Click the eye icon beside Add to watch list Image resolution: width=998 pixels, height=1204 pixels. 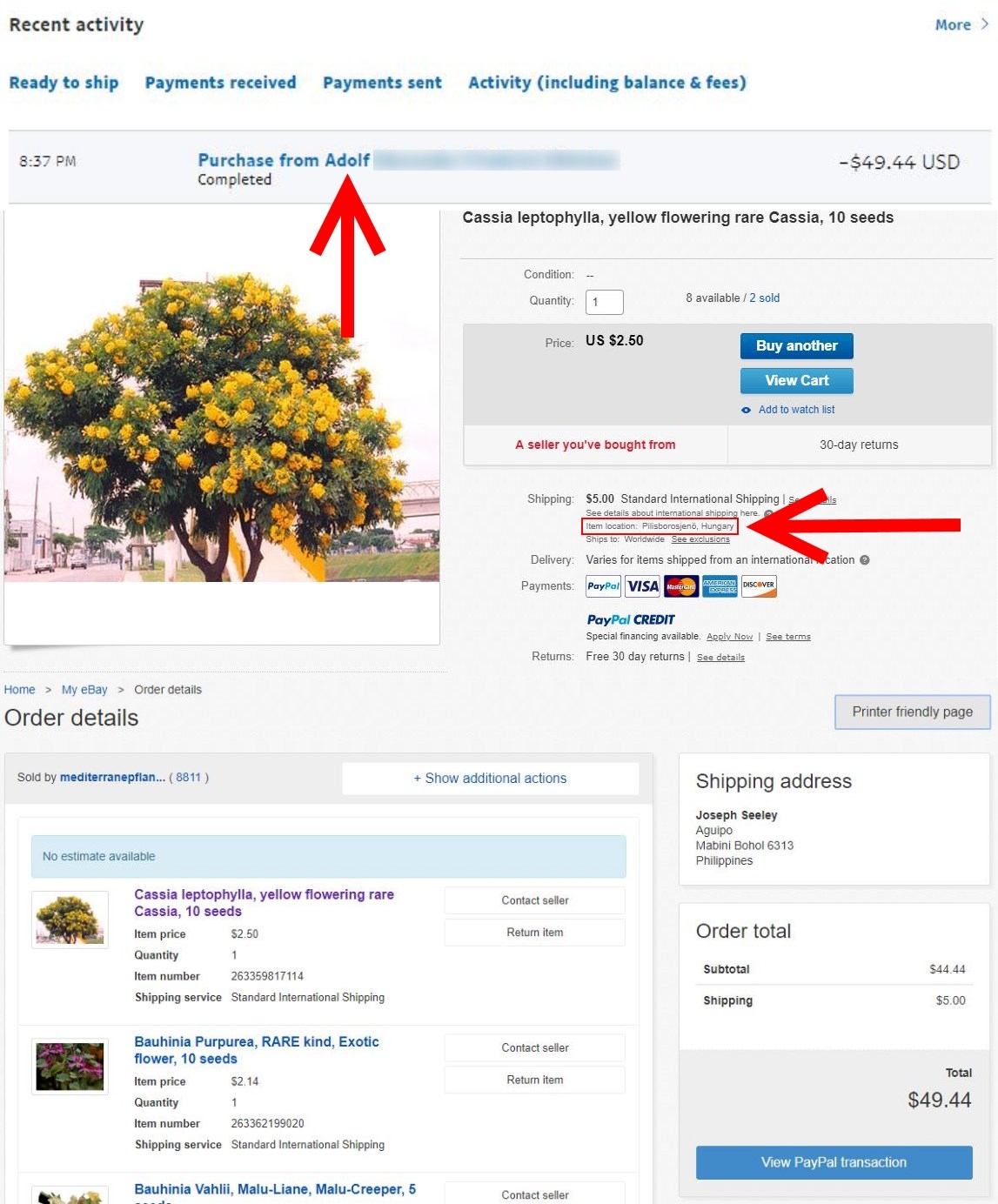point(746,410)
